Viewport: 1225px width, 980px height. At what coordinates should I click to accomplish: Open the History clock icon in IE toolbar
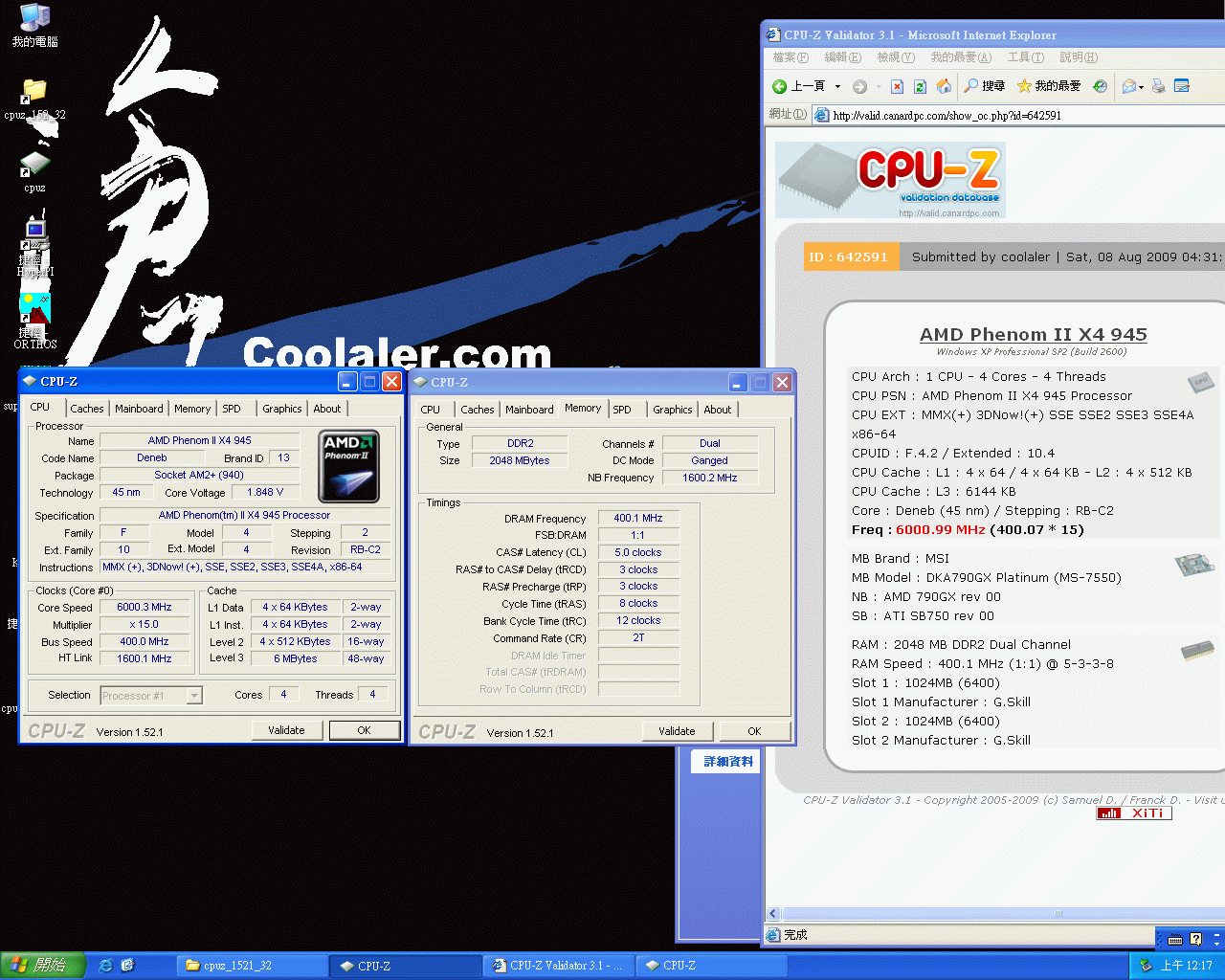click(1101, 86)
